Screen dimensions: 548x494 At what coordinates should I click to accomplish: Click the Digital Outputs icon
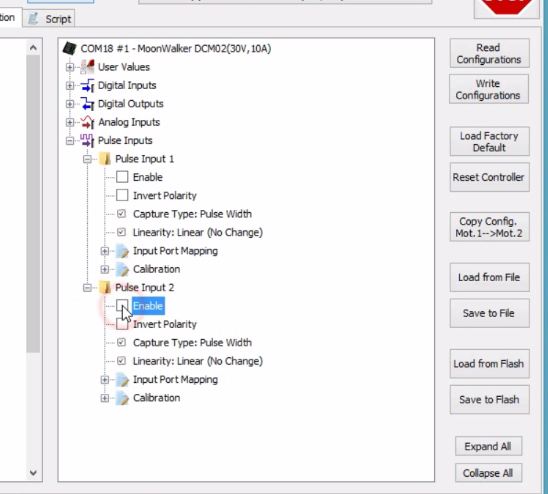tap(87, 104)
